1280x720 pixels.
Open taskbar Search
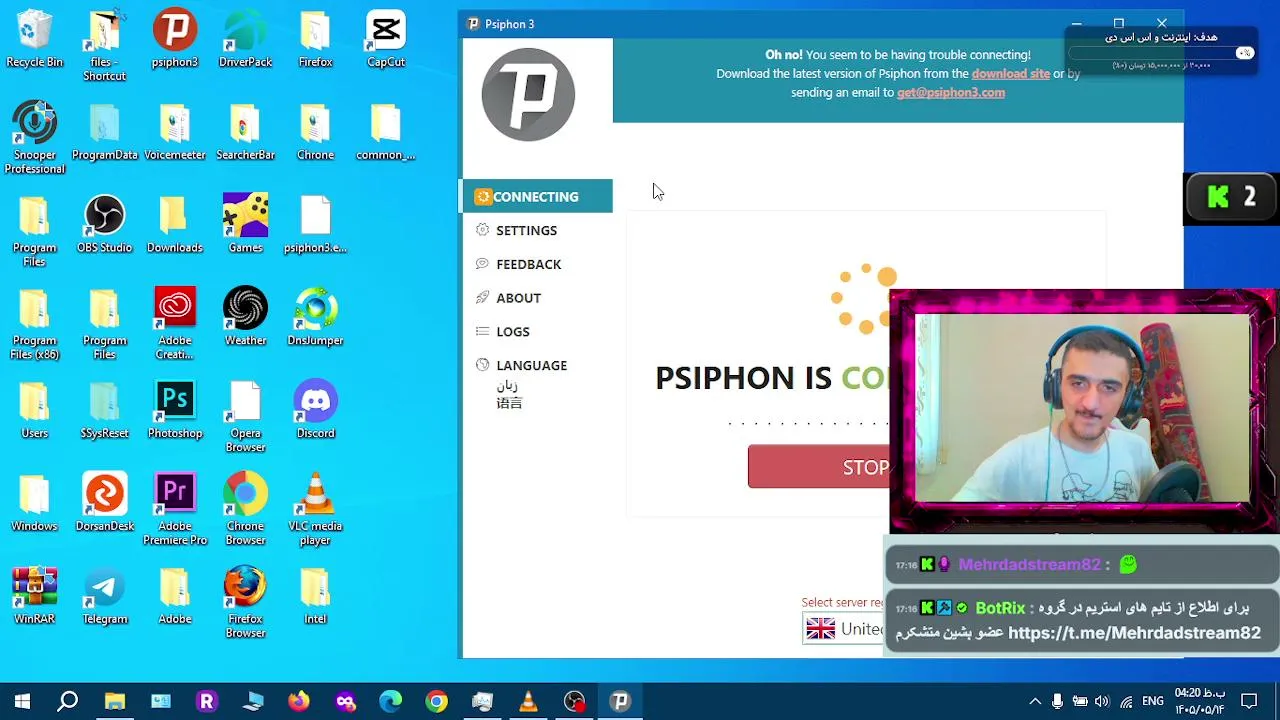[x=68, y=701]
